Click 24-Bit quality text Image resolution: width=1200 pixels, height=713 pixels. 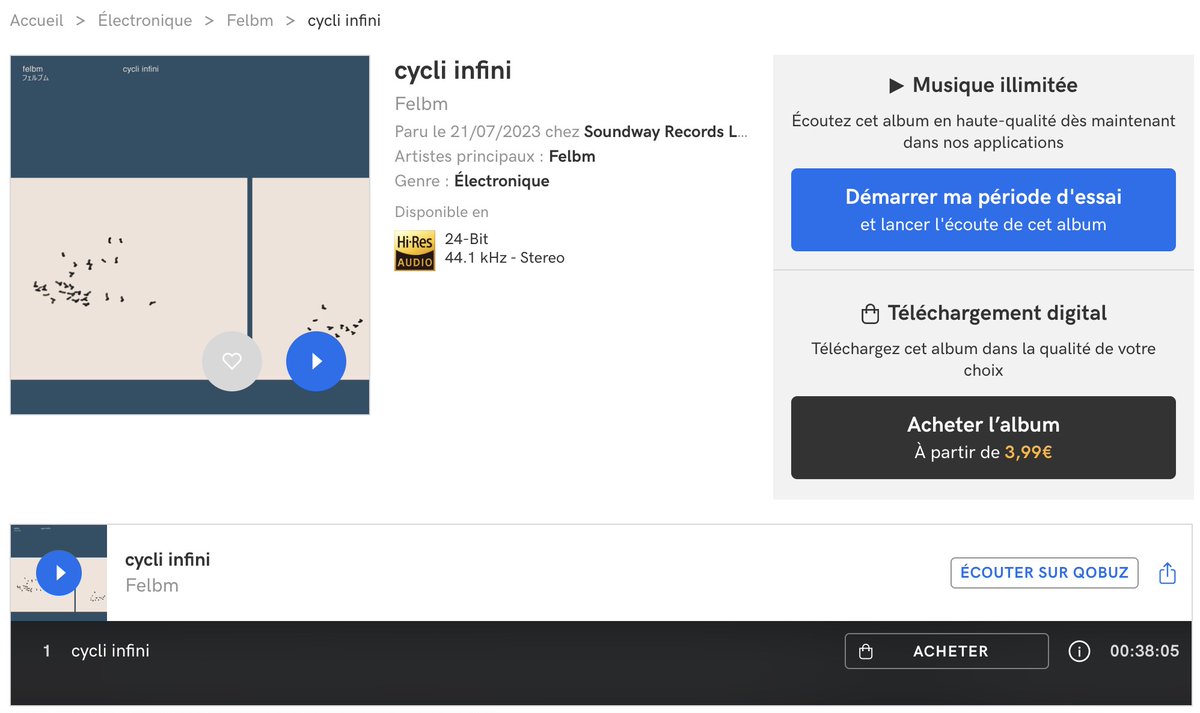[467, 239]
